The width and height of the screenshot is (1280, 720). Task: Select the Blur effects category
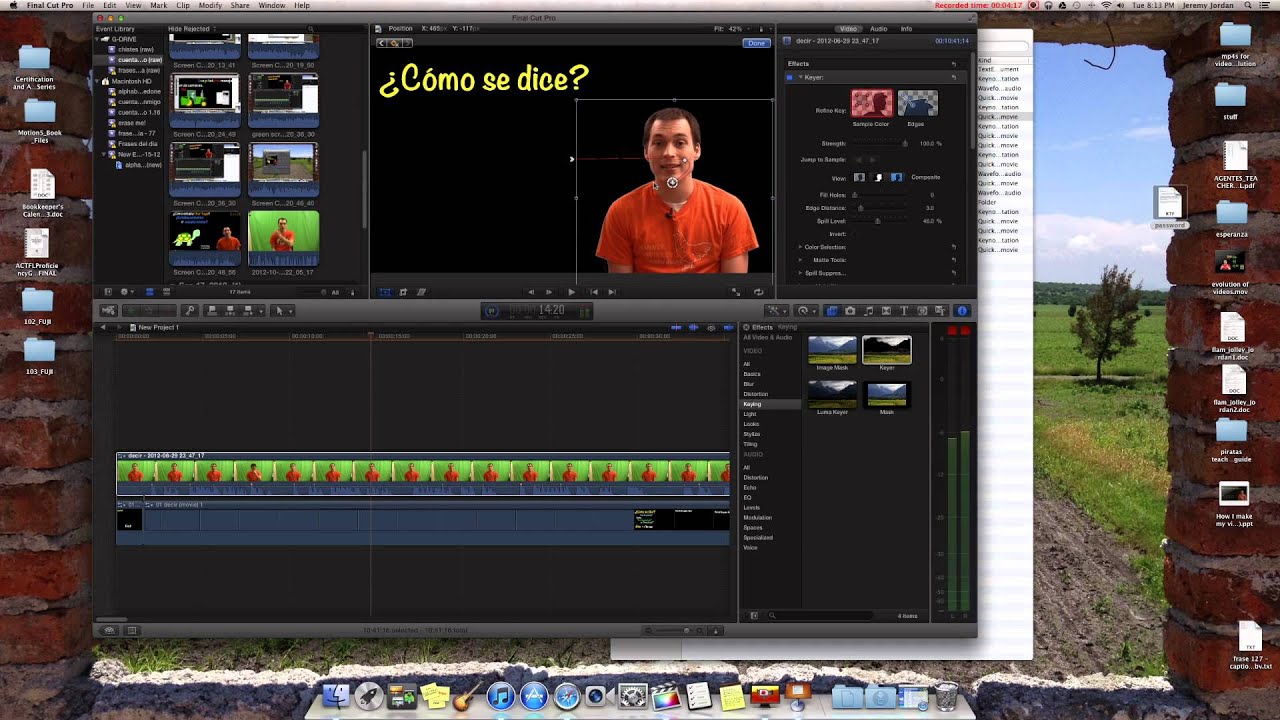(749, 384)
